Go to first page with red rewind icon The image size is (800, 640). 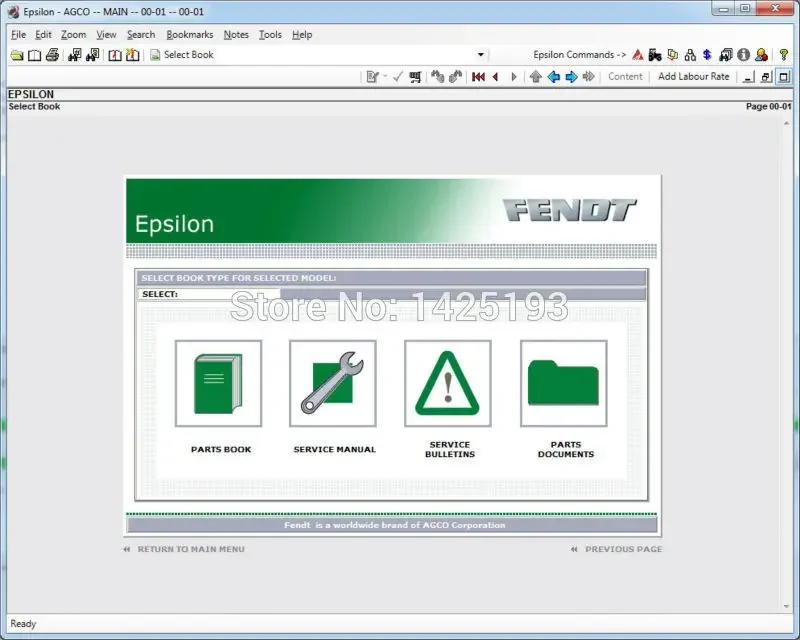479,77
